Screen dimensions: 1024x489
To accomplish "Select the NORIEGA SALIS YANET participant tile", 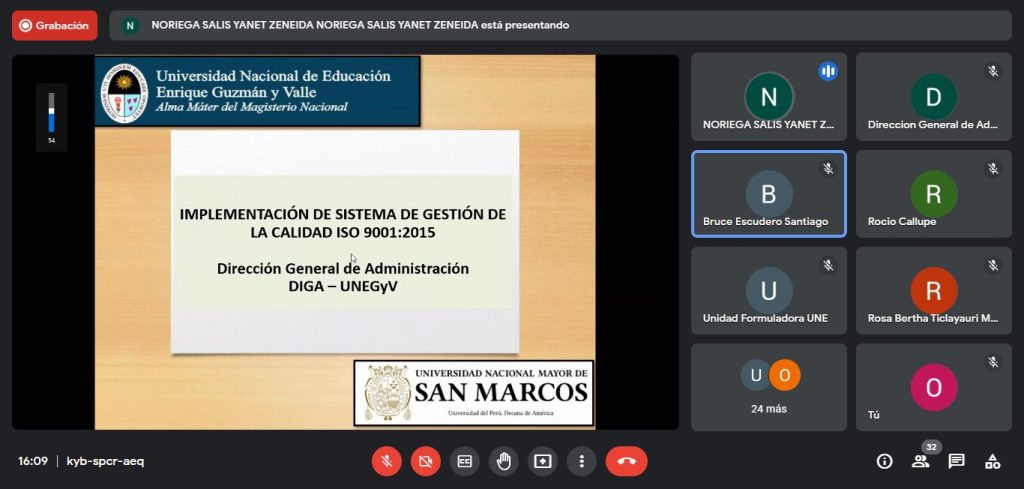I will pos(769,97).
